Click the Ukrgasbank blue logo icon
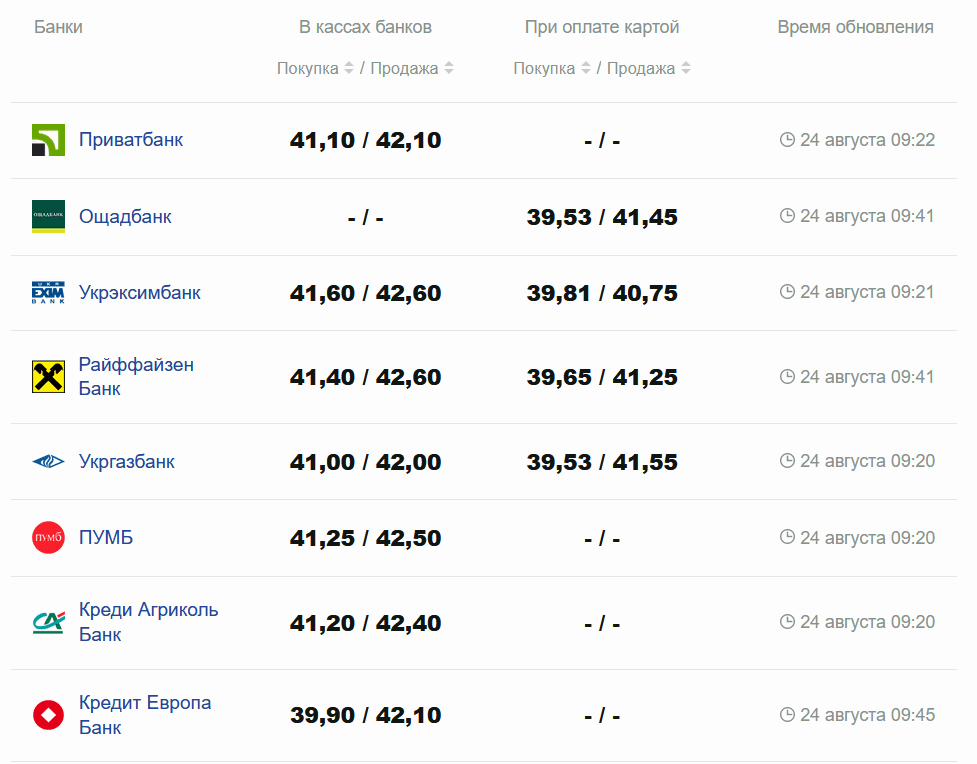This screenshot has height=764, width=977. tap(48, 462)
